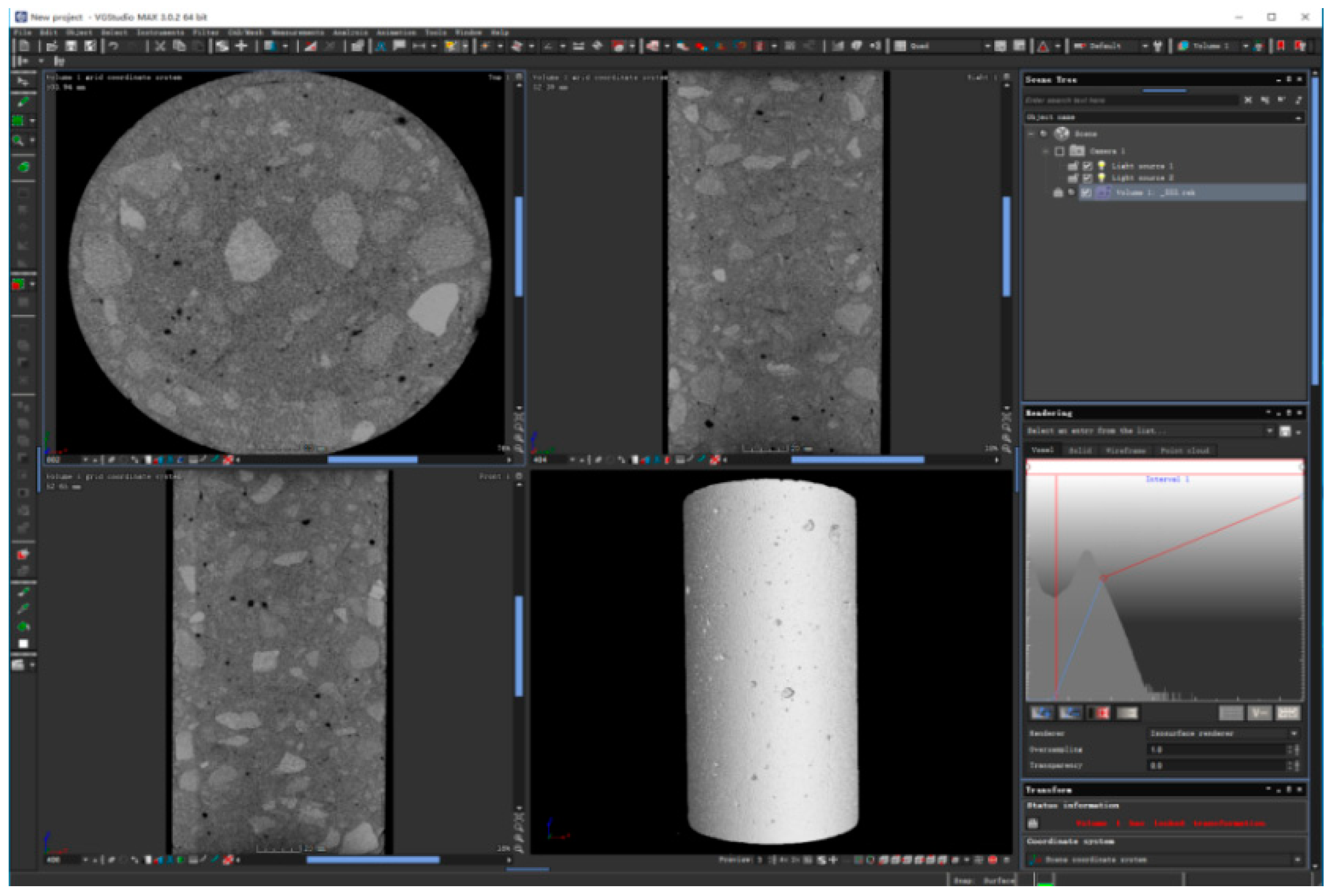This screenshot has width=1334, height=896.
Task: Uncheck the Light source 1 checkbox
Action: (x=1087, y=166)
